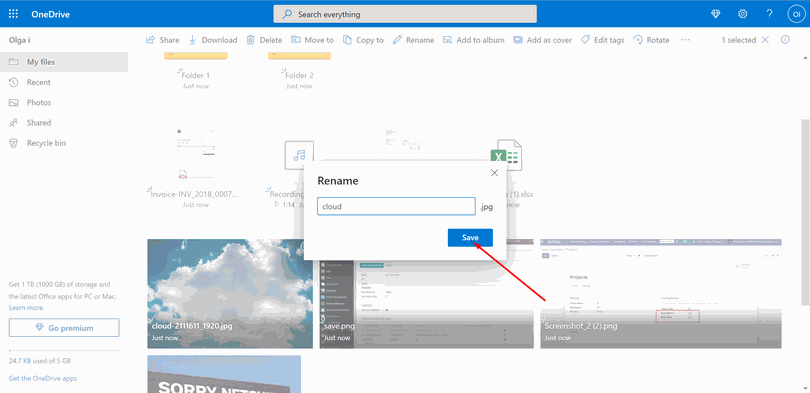The image size is (810, 393).
Task: Click the Learn more link
Action: pos(26,307)
